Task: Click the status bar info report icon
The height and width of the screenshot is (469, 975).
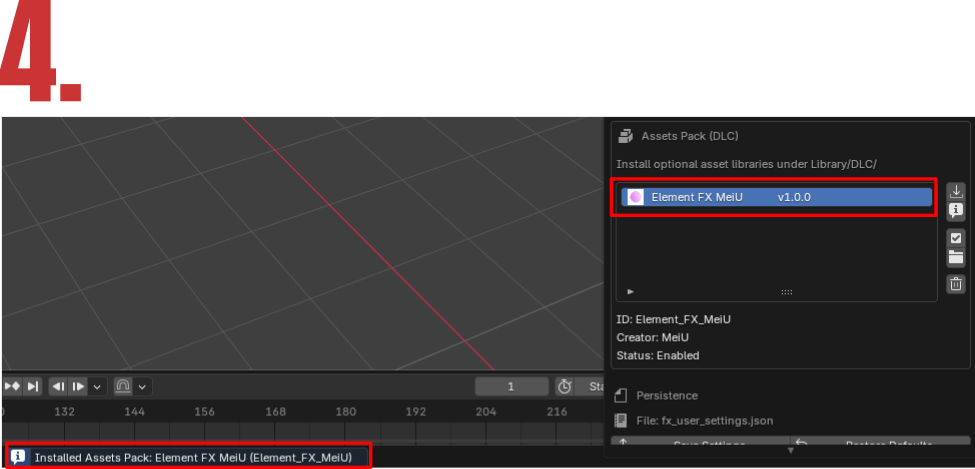Action: [x=19, y=457]
